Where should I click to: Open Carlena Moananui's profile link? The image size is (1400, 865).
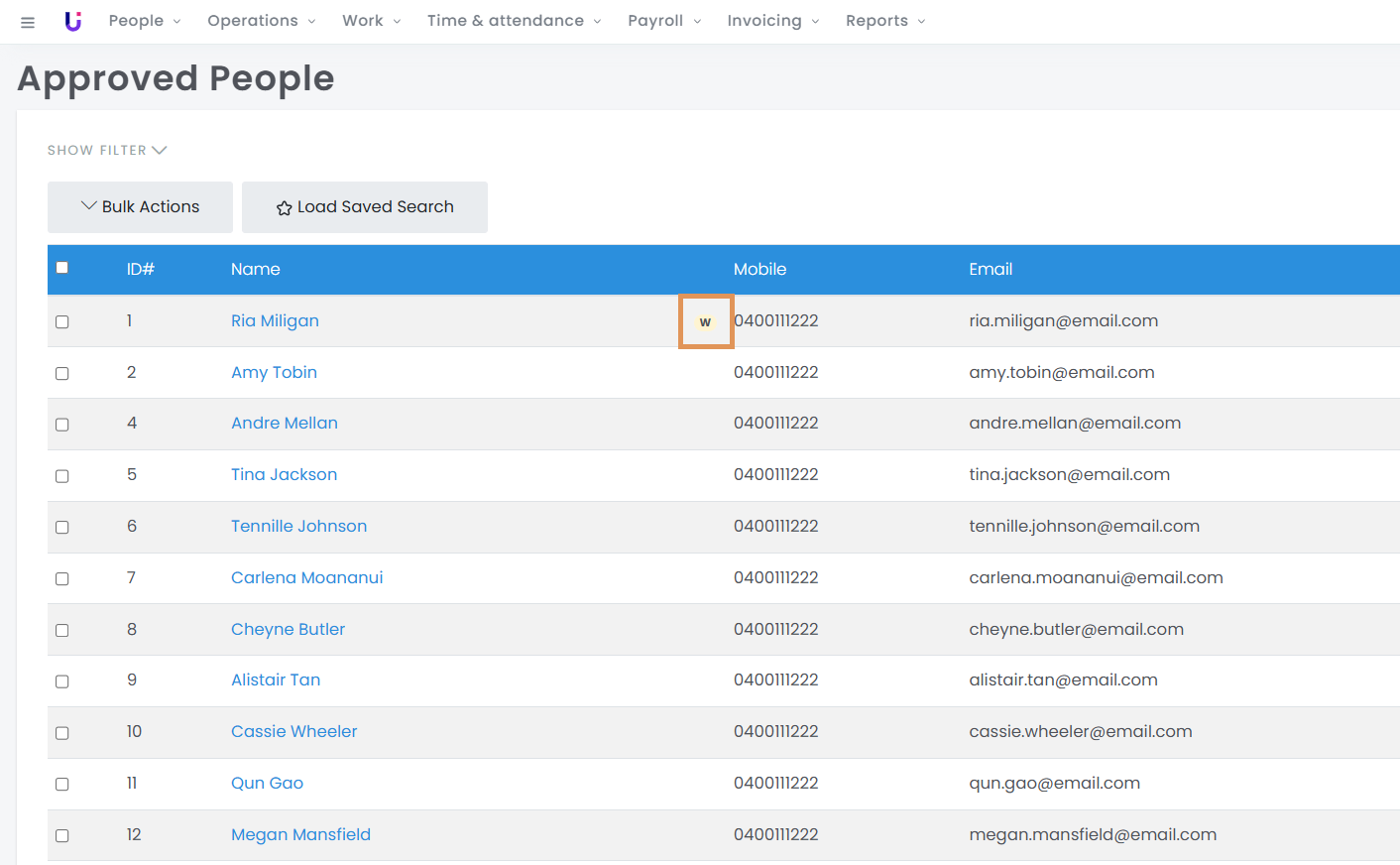coord(306,577)
